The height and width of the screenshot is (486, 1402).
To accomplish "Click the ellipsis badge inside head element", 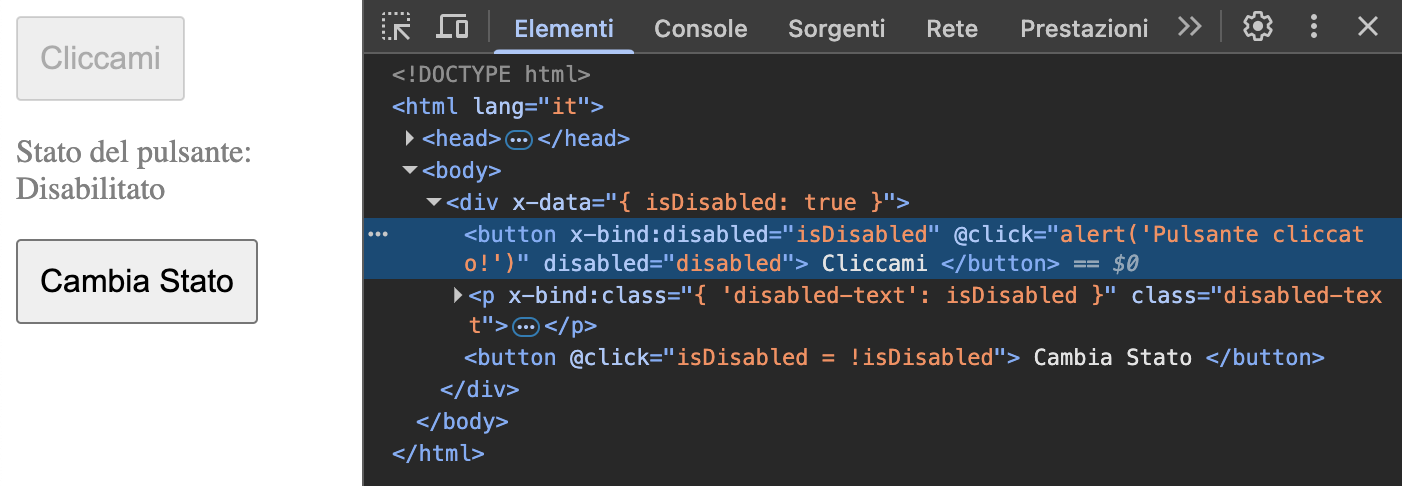I will point(519,139).
